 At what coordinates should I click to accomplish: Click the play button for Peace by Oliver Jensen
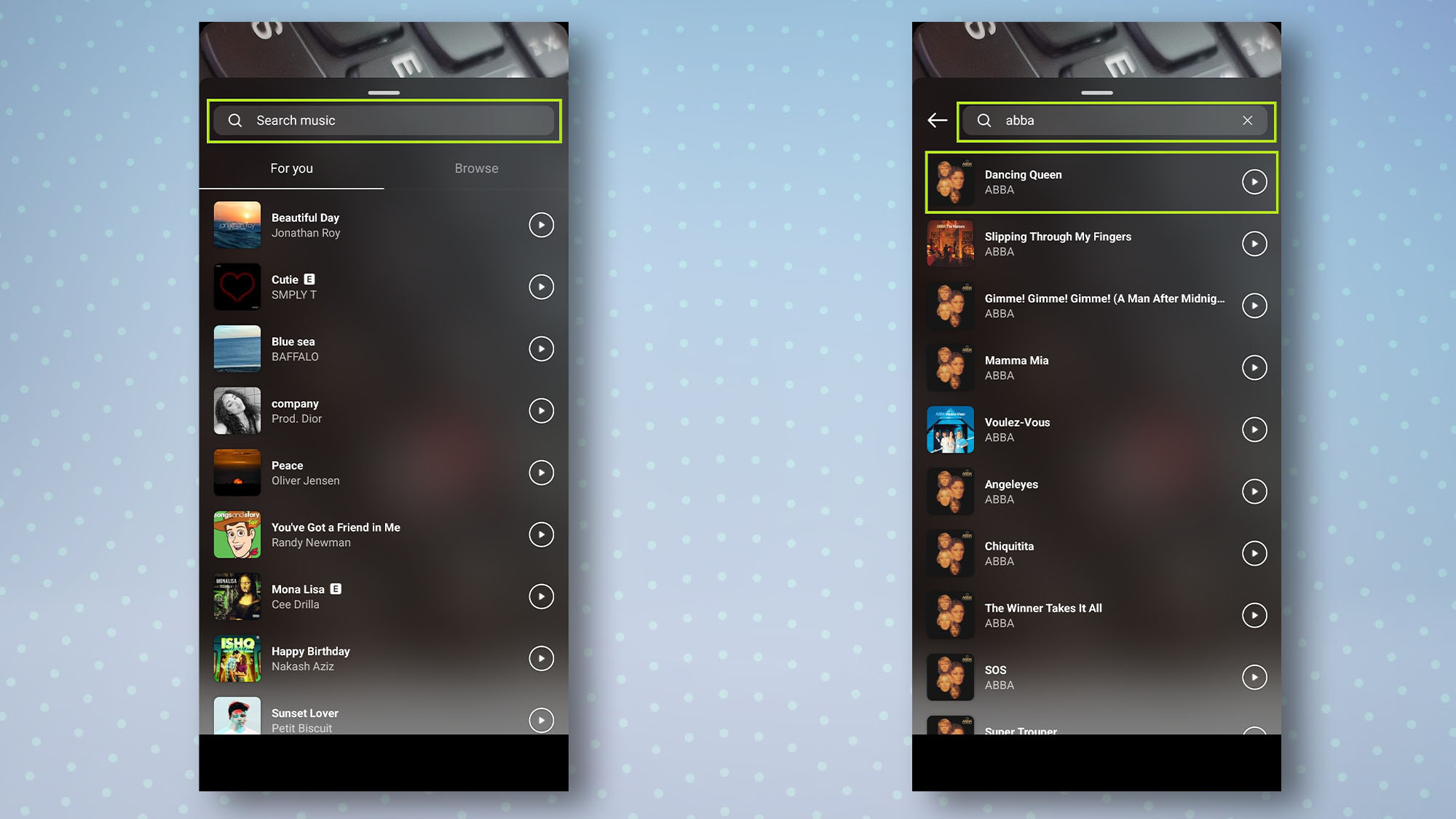(x=540, y=472)
